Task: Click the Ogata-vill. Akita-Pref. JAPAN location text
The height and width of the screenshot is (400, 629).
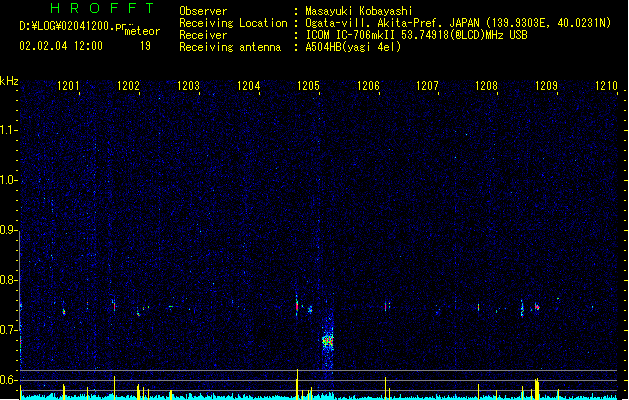Action: coord(392,23)
